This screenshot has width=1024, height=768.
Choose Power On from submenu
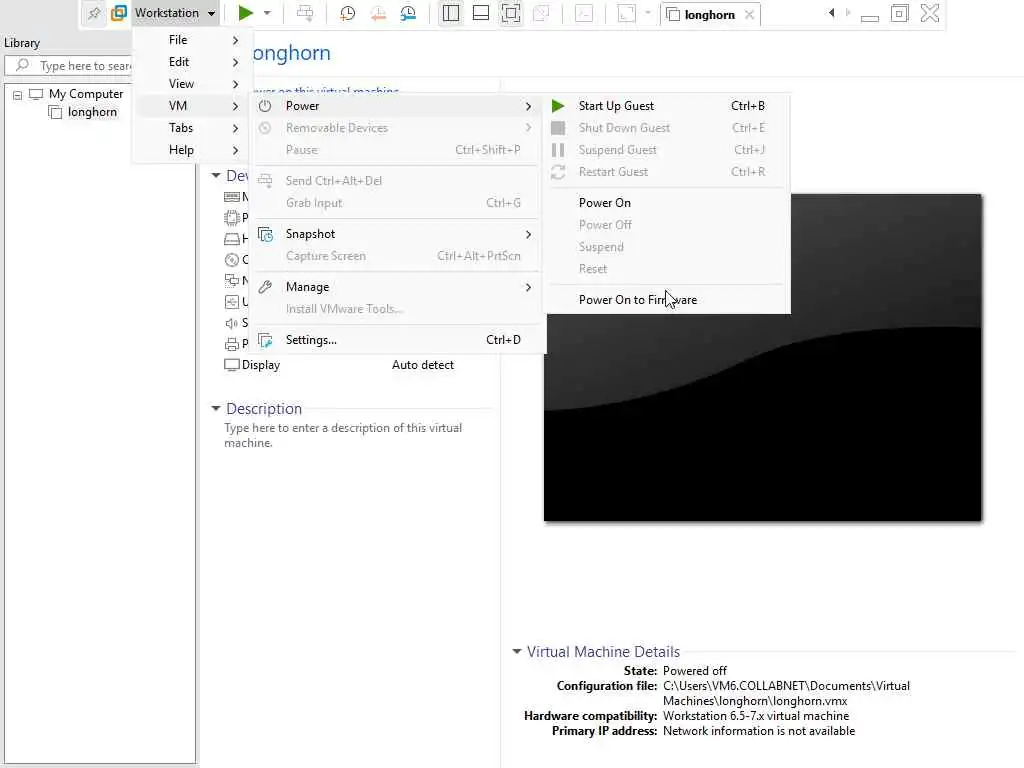point(668,202)
